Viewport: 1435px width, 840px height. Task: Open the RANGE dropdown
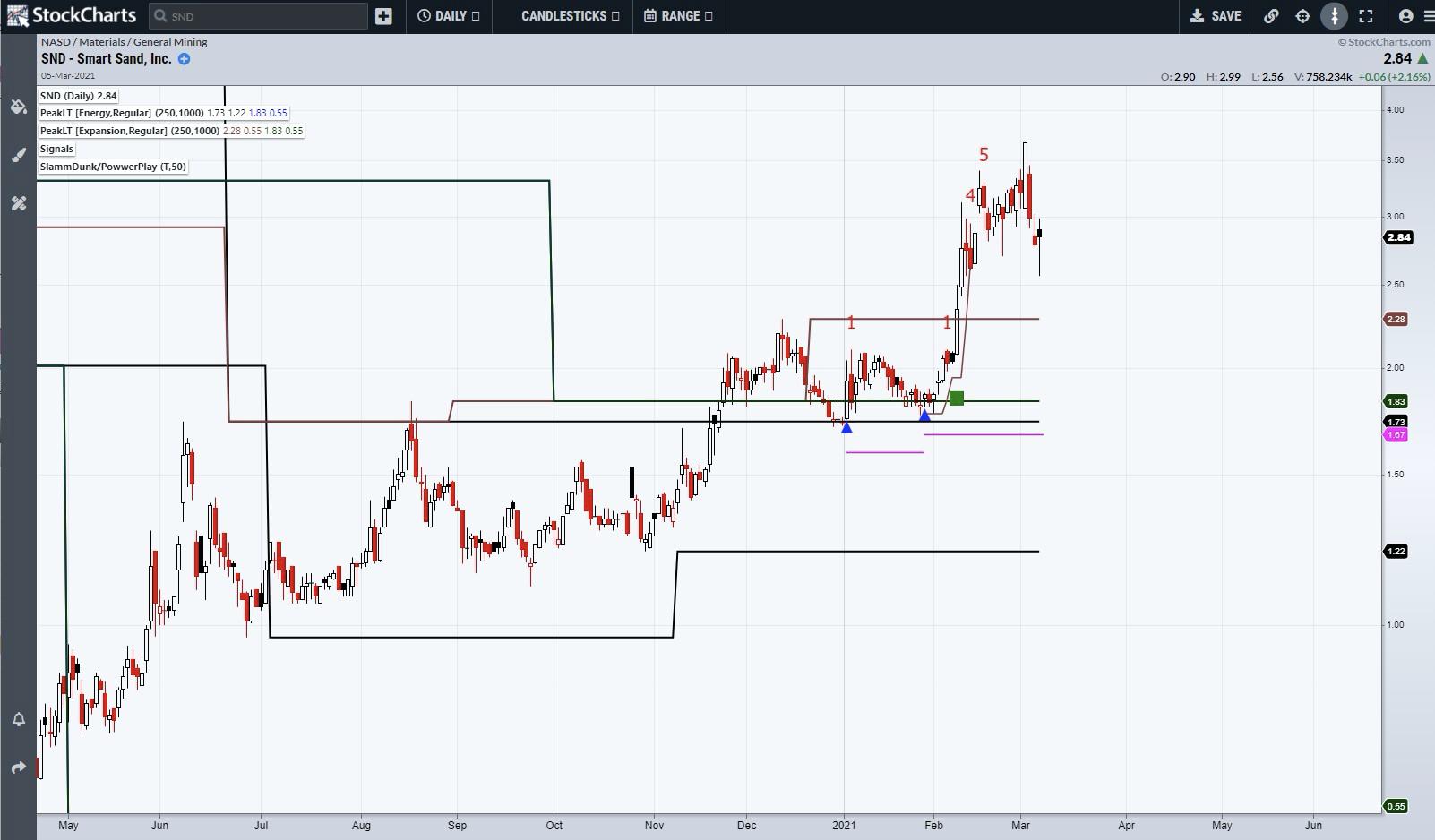pos(678,16)
